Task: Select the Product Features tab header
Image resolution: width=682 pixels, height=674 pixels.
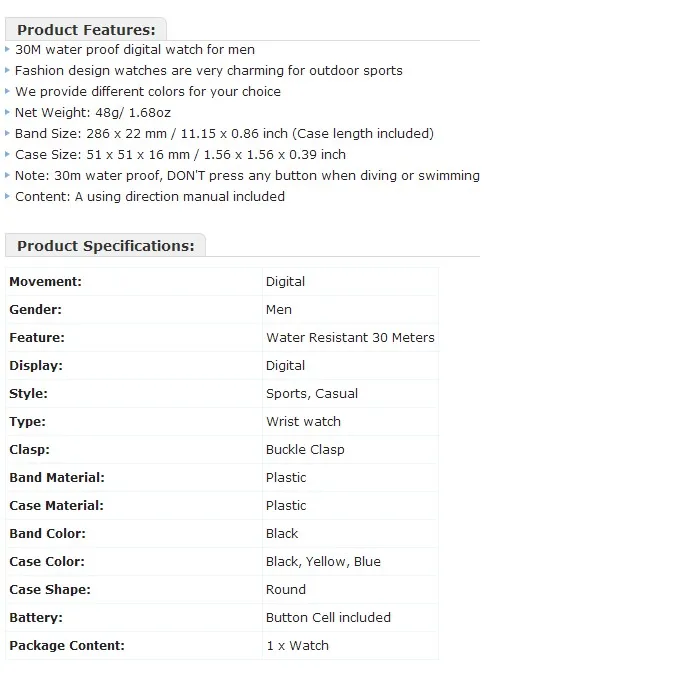Action: 86,30
